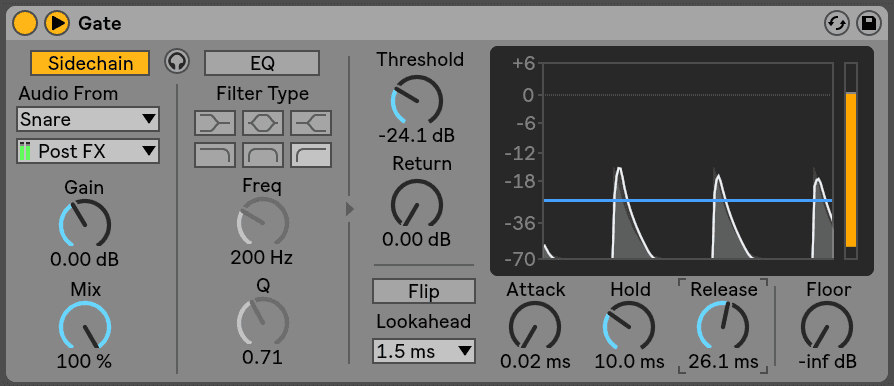Screen dimensions: 894x386
Task: Open the Audio From Snare dropdown
Action: [x=88, y=119]
